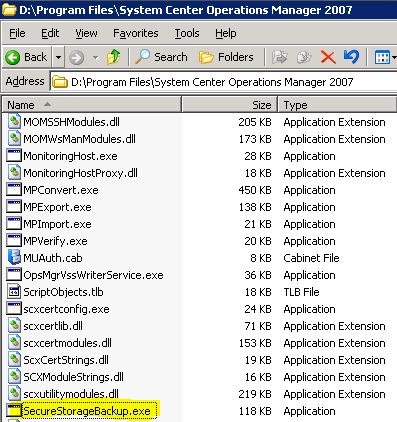Select the MPVerify.exe application icon
This screenshot has width=397, height=422.
pos(14,241)
